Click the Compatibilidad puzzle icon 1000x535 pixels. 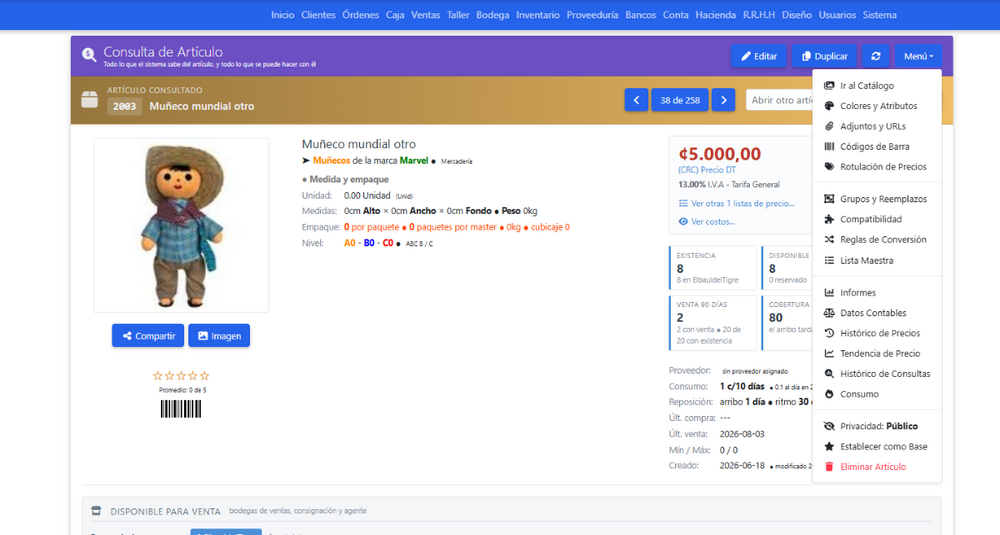tap(829, 219)
